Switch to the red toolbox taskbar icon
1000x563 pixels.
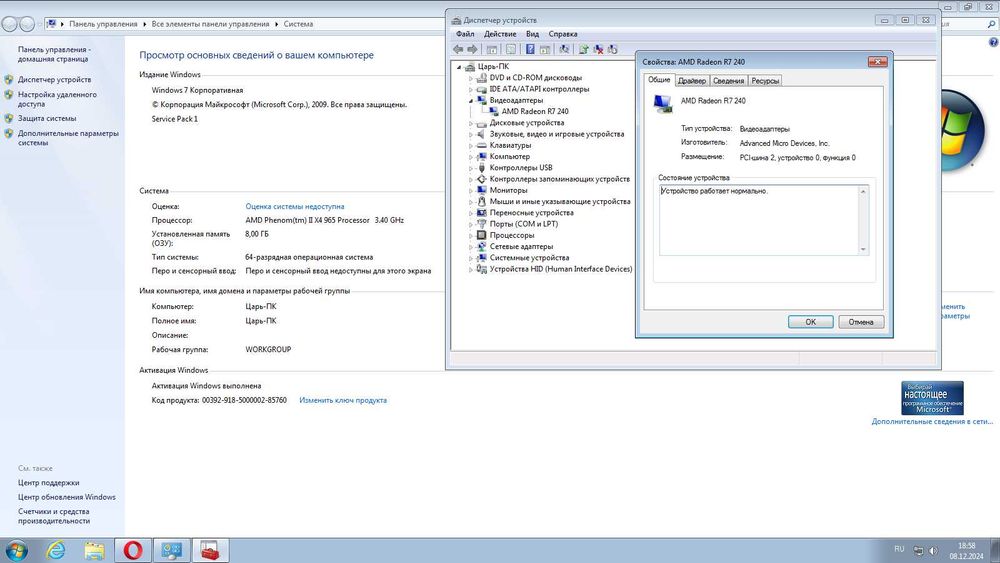click(210, 550)
